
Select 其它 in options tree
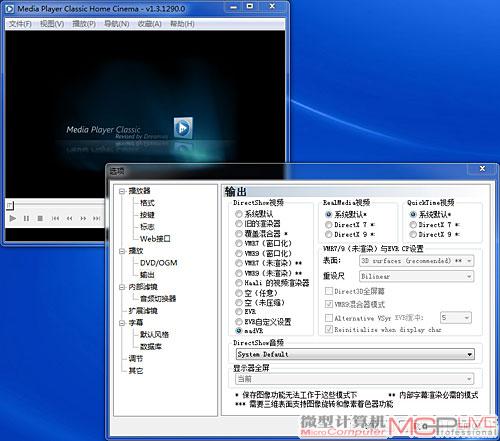tap(136, 371)
